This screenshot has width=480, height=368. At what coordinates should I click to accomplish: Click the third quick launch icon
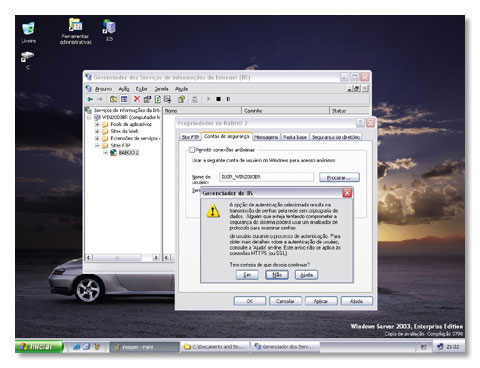coord(97,347)
